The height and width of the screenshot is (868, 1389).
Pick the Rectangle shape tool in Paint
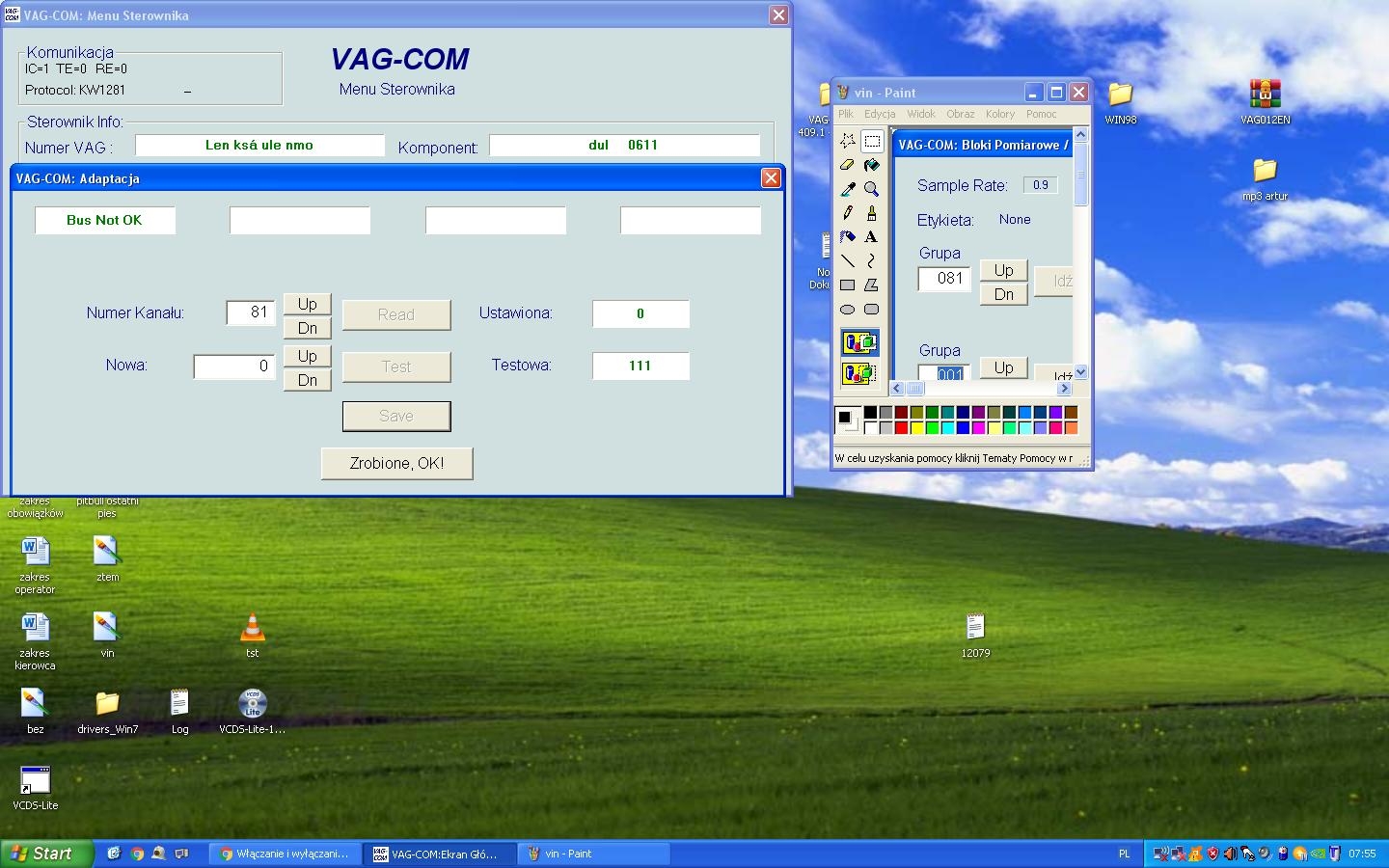coord(847,285)
